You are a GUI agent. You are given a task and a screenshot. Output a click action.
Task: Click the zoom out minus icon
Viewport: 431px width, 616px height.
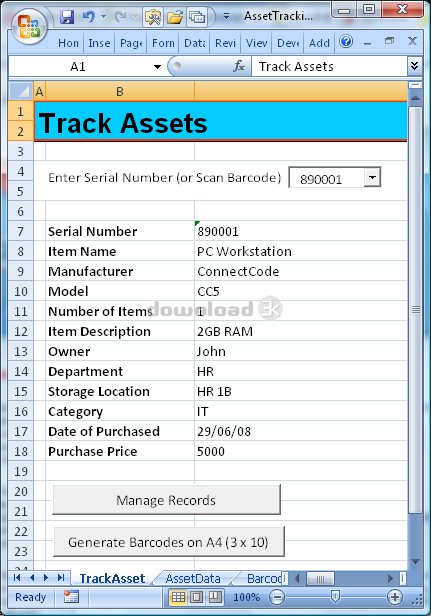(x=277, y=597)
